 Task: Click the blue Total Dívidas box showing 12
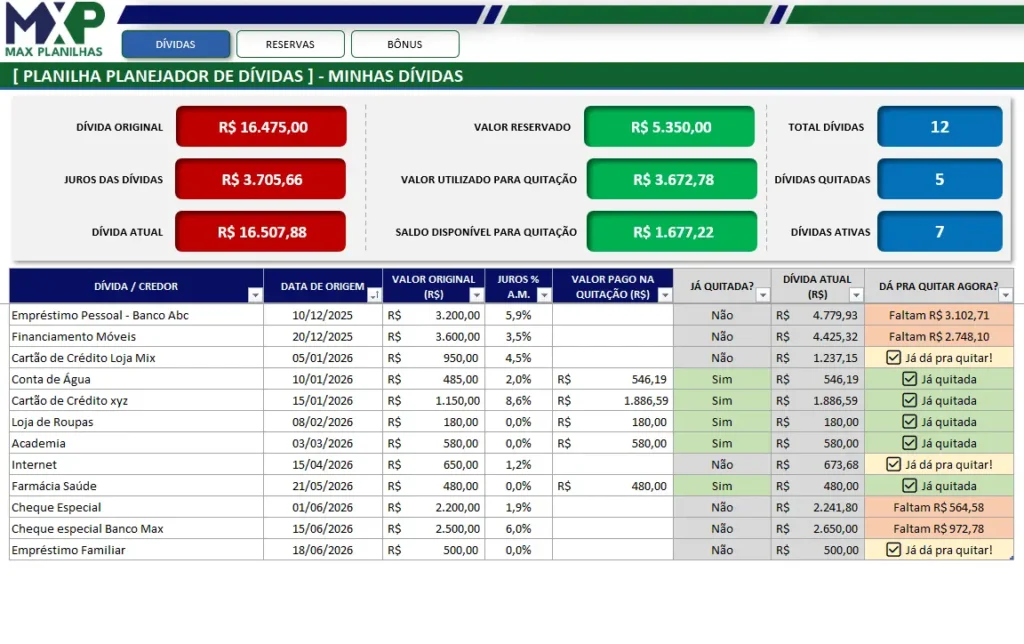[x=940, y=127]
